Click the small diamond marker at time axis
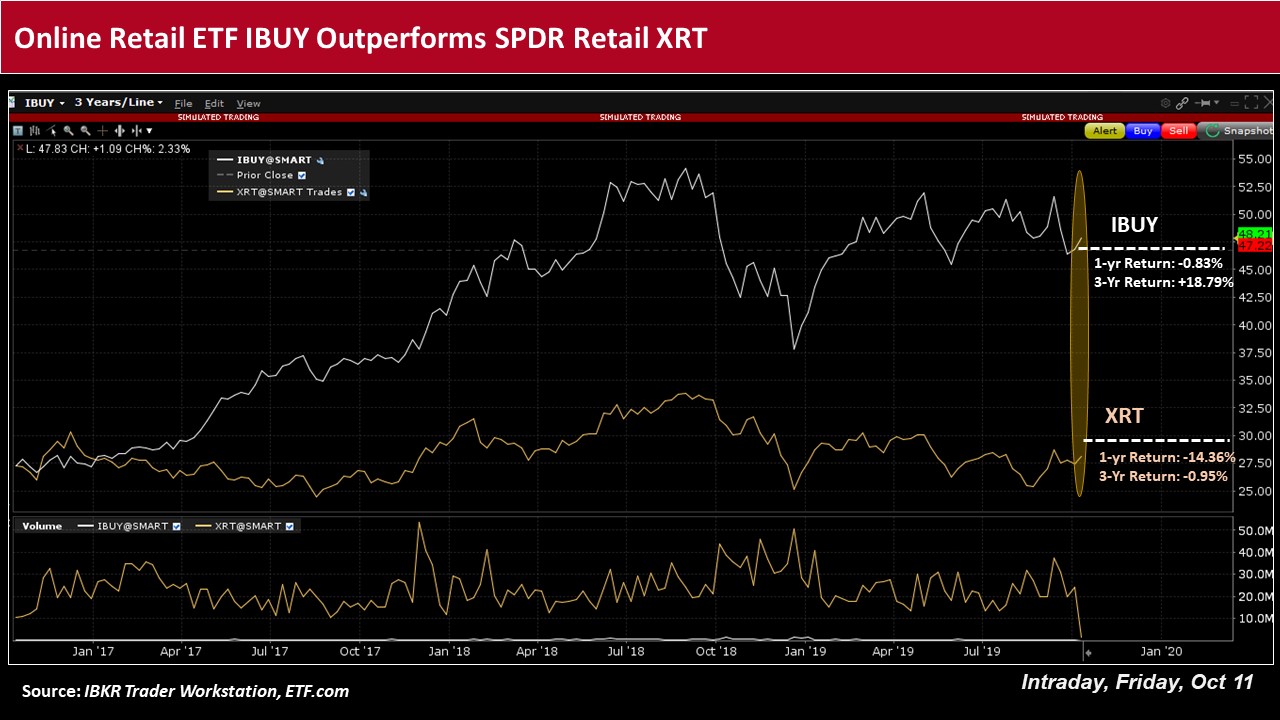Screen dimensions: 1280x720 tap(1090, 652)
